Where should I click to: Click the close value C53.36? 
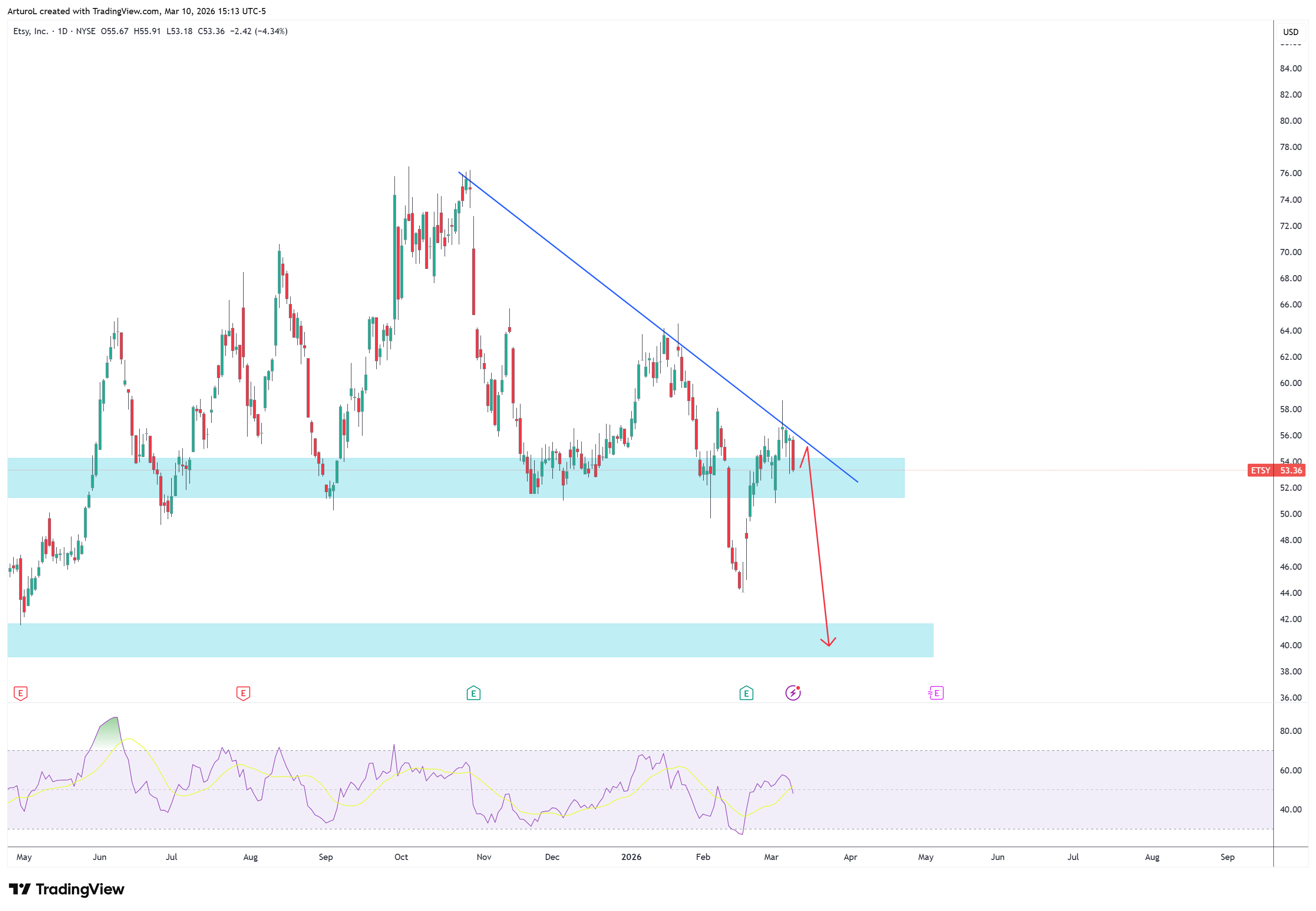(x=211, y=32)
